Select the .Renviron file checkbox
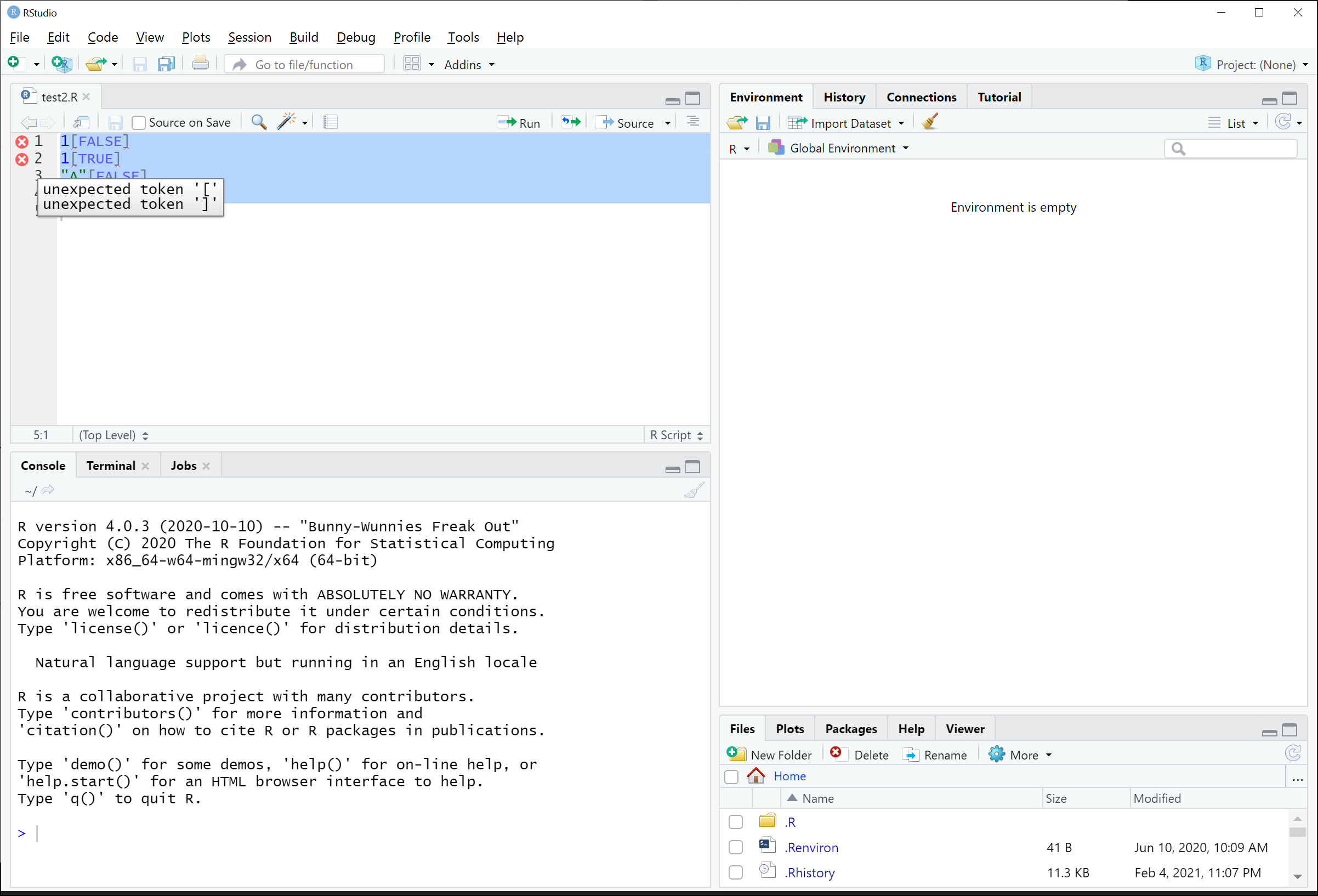1318x896 pixels. point(735,847)
